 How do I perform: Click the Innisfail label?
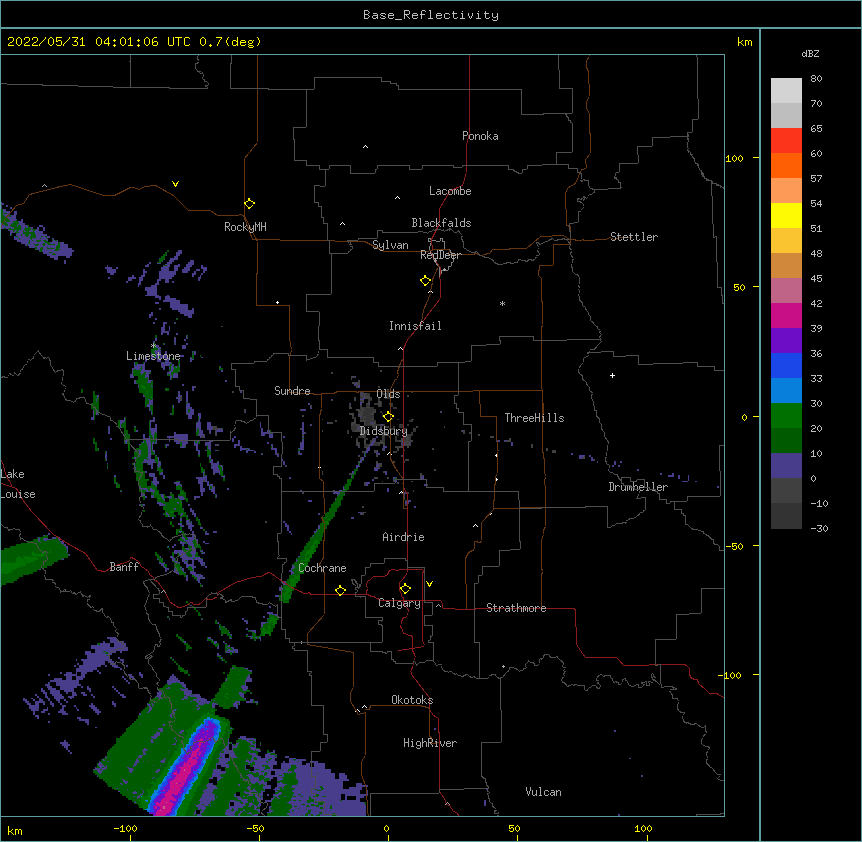(x=415, y=326)
